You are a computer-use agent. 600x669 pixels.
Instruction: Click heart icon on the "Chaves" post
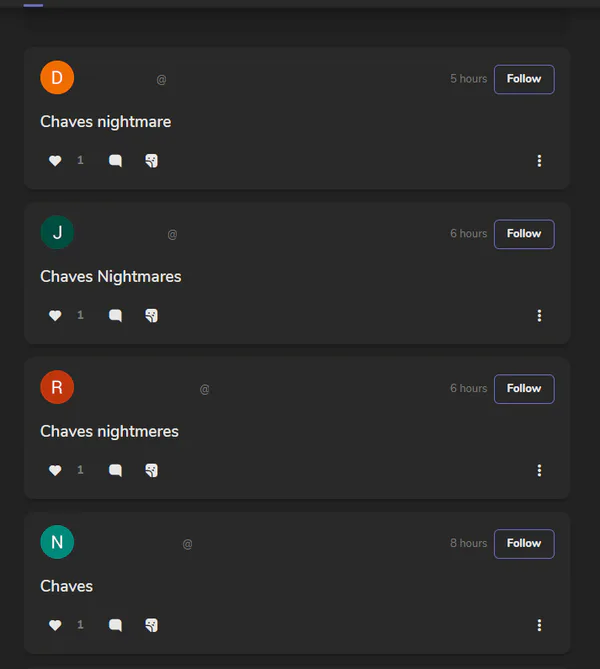55,626
